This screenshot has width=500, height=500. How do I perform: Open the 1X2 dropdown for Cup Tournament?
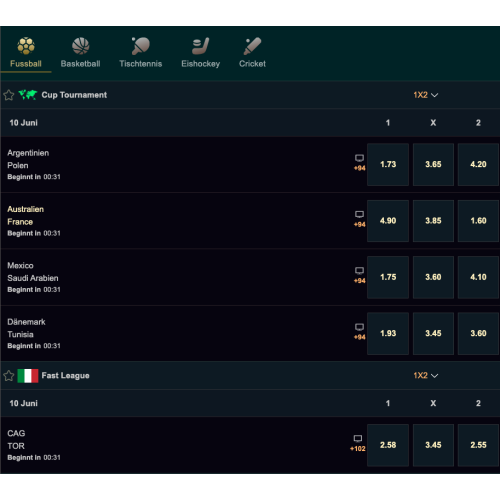click(x=426, y=95)
